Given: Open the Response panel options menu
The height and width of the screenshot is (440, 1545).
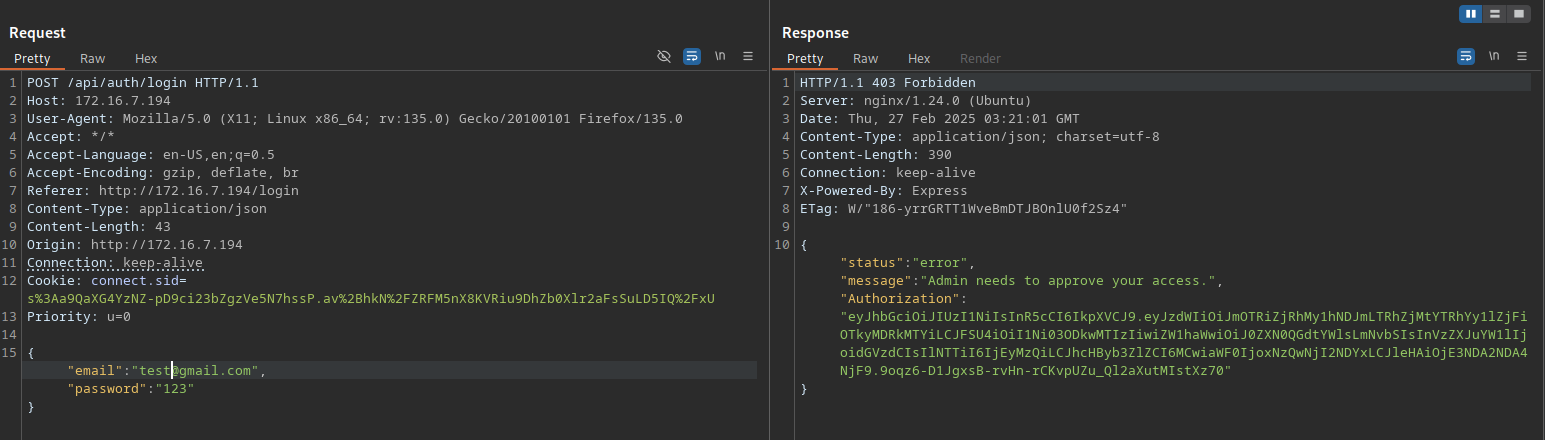Looking at the screenshot, I should pyautogui.click(x=1522, y=57).
